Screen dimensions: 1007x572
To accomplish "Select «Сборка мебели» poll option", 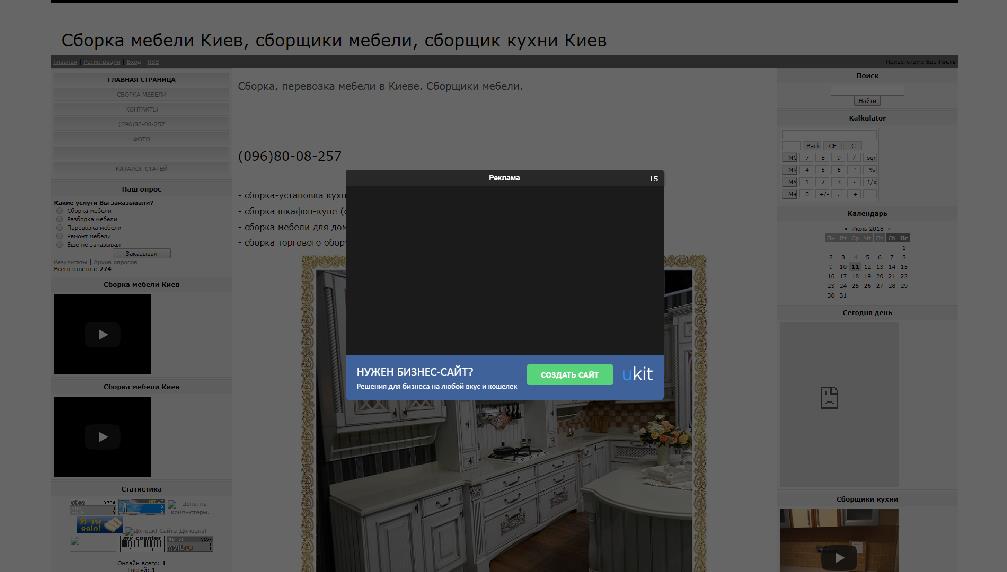I will click(x=60, y=211).
